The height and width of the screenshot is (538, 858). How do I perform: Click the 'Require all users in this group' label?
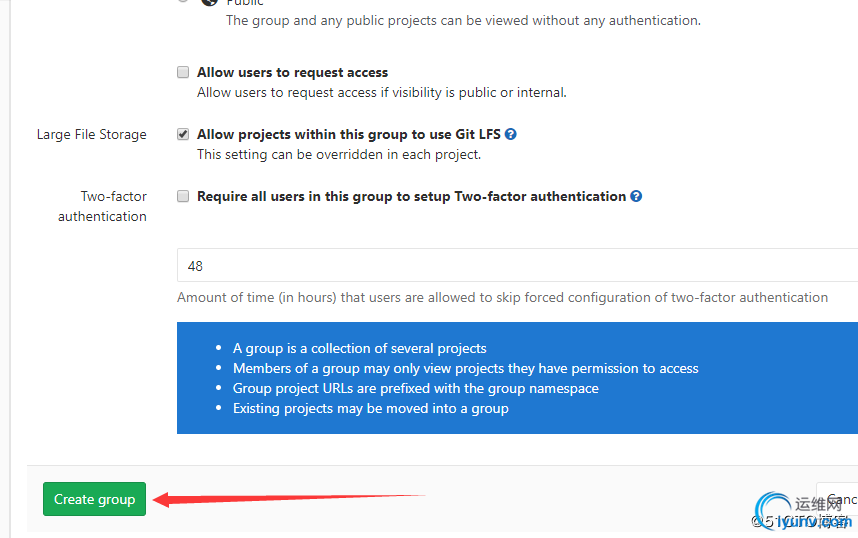(411, 196)
